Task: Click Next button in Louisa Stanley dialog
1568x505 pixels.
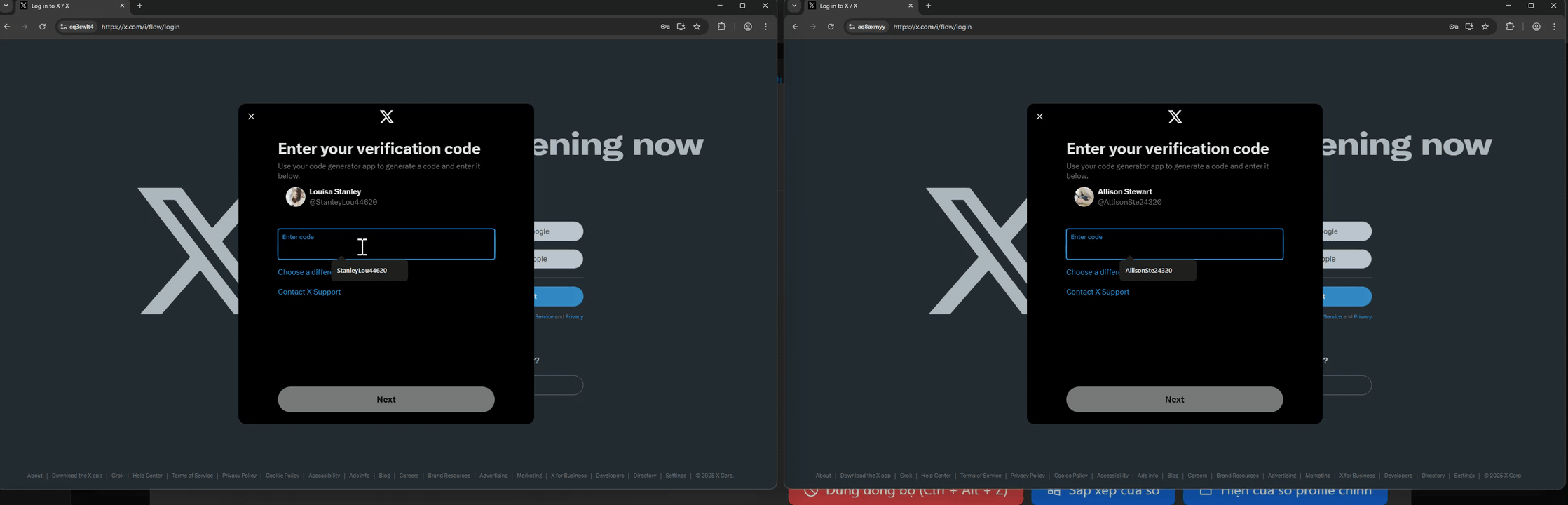Action: [386, 400]
